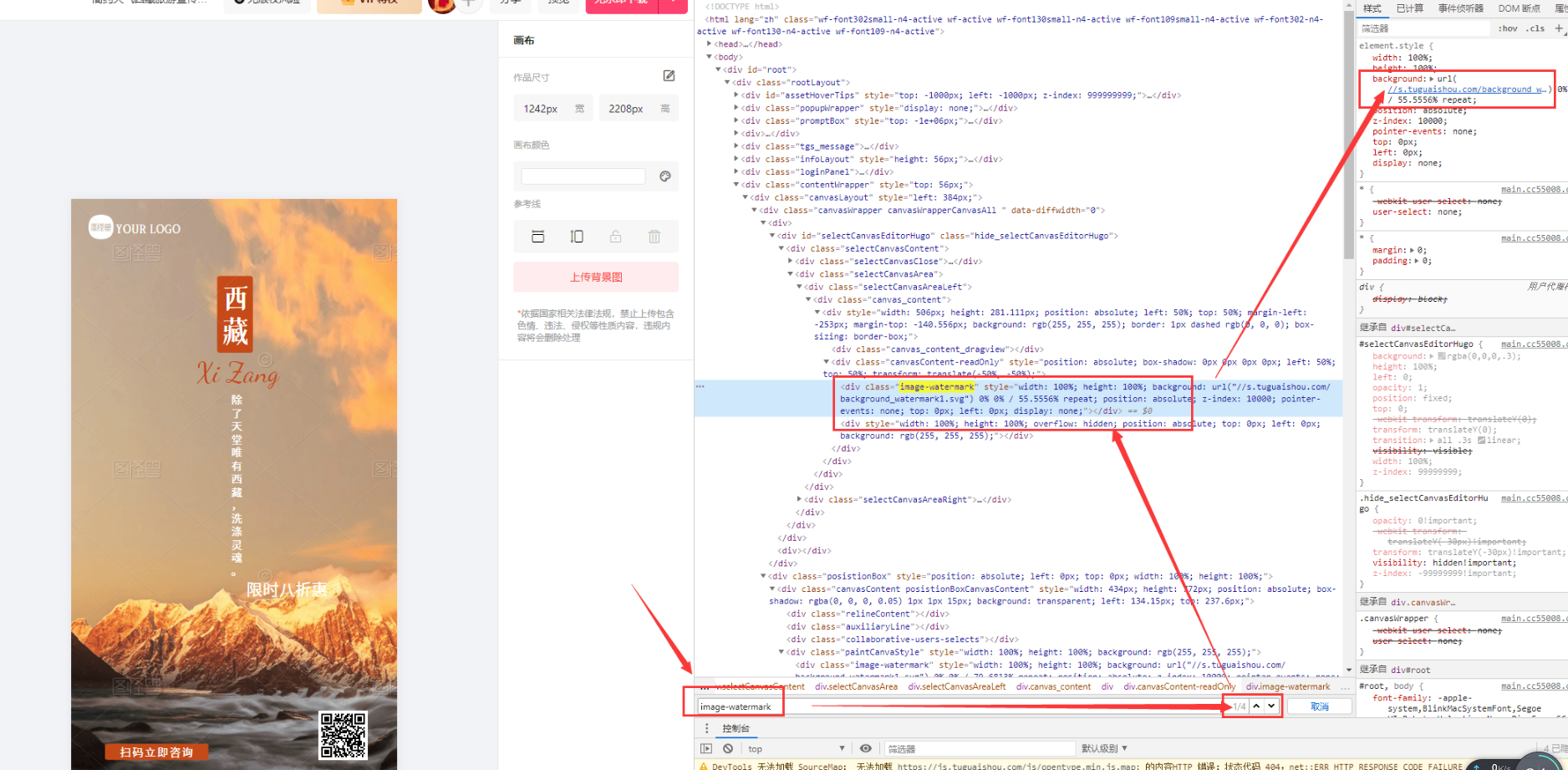Toggle the .cls class editor

coord(1535,28)
